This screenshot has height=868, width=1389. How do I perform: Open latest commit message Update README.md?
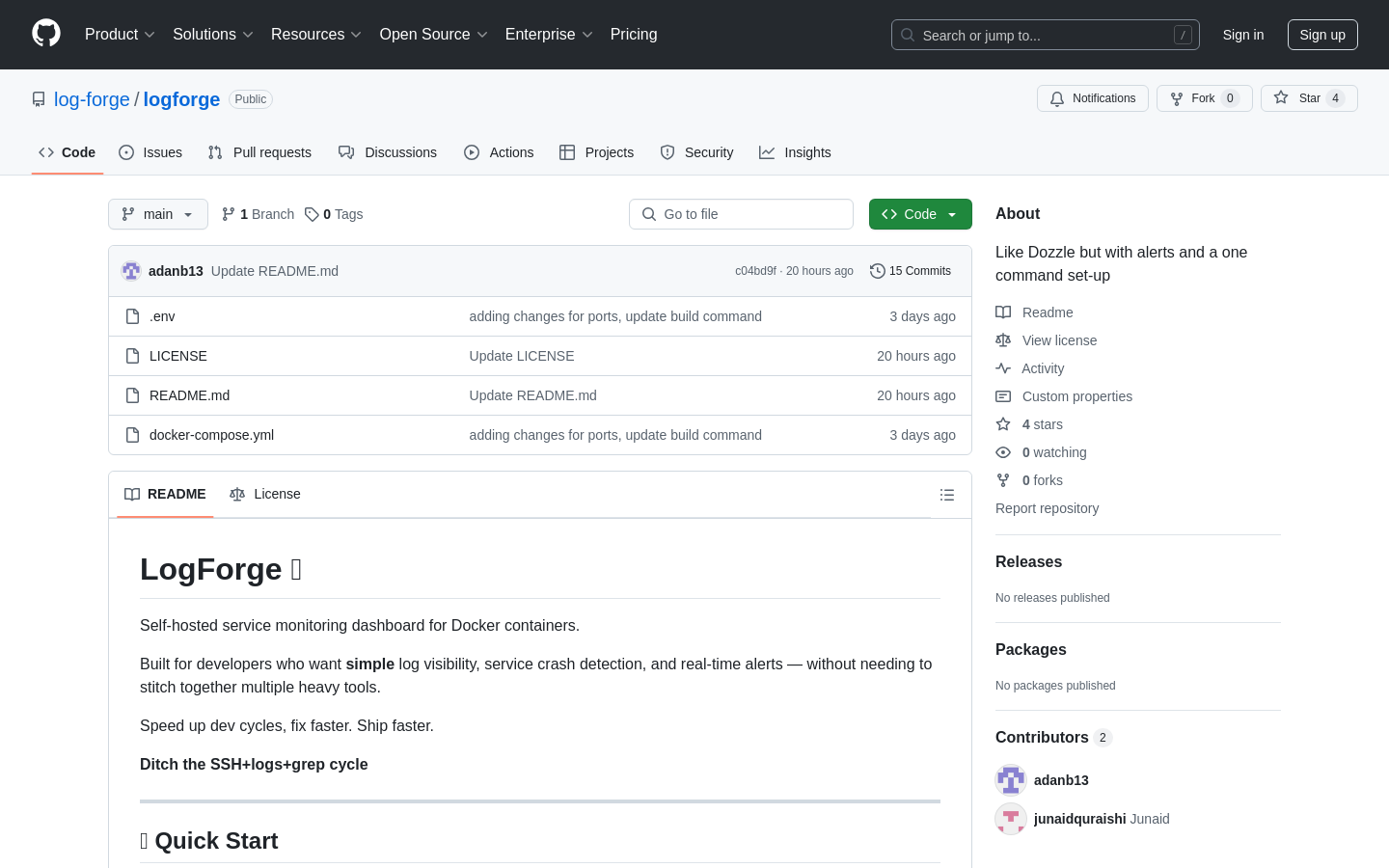coord(275,271)
